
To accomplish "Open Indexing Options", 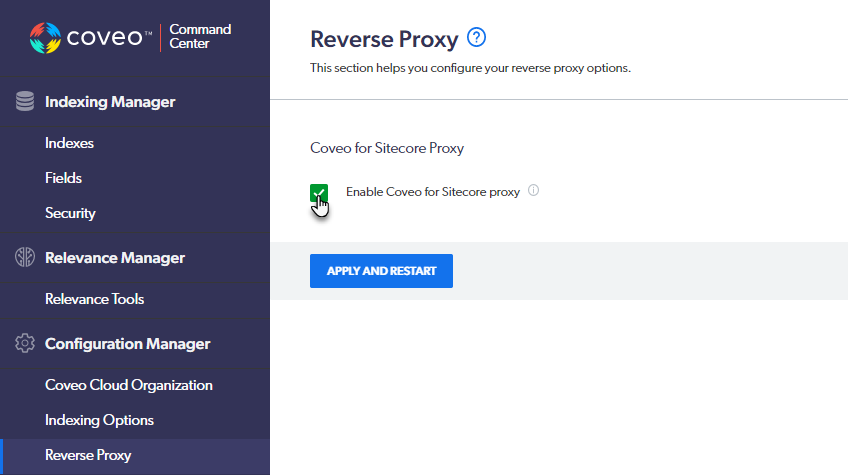I will click(x=100, y=420).
